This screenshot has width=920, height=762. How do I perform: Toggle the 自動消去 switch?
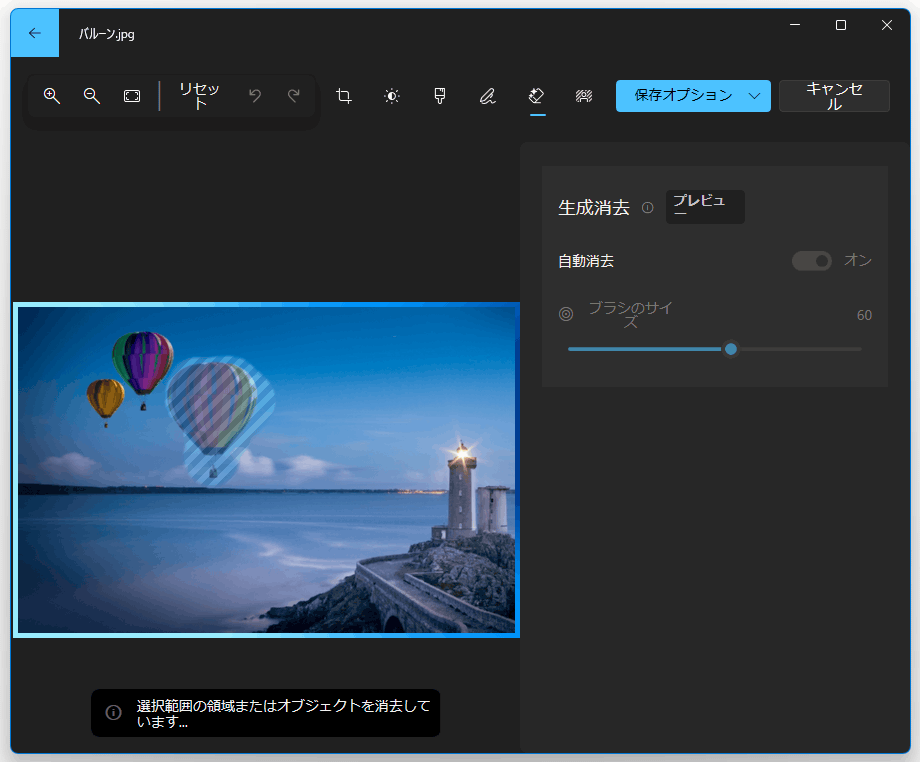click(812, 260)
